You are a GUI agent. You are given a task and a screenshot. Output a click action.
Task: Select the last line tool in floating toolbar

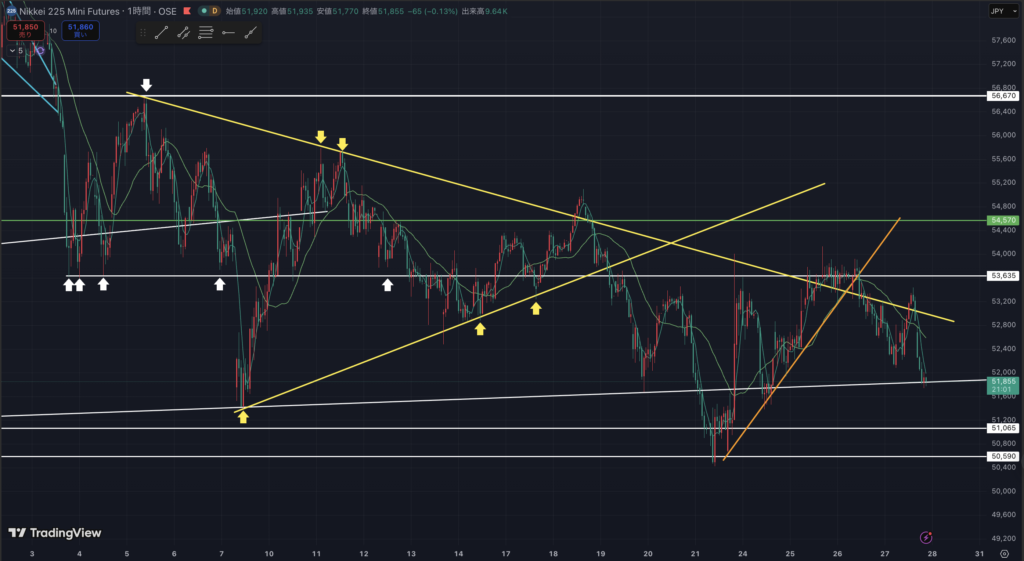(250, 33)
